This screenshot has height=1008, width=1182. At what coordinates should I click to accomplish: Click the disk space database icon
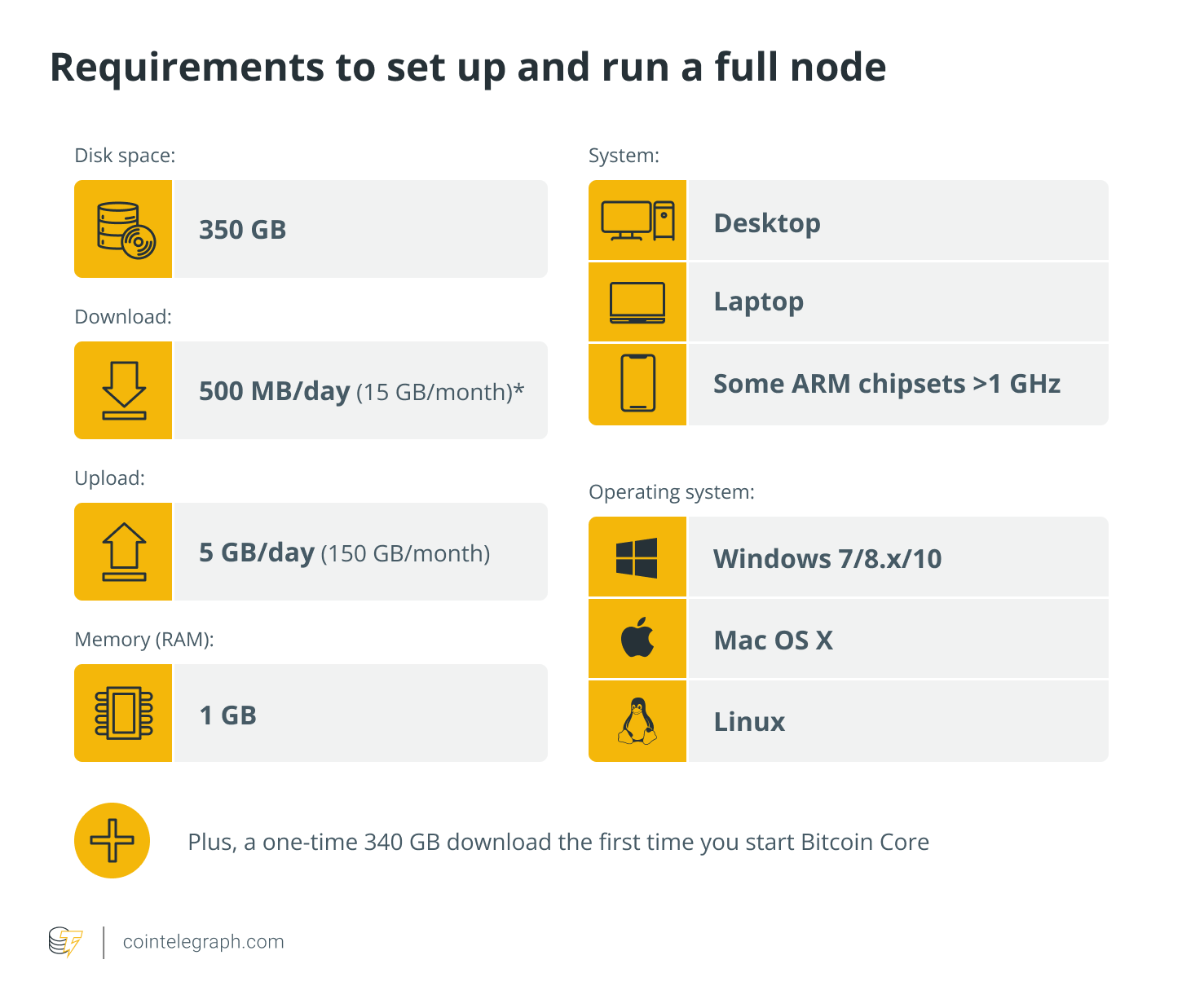coord(124,229)
